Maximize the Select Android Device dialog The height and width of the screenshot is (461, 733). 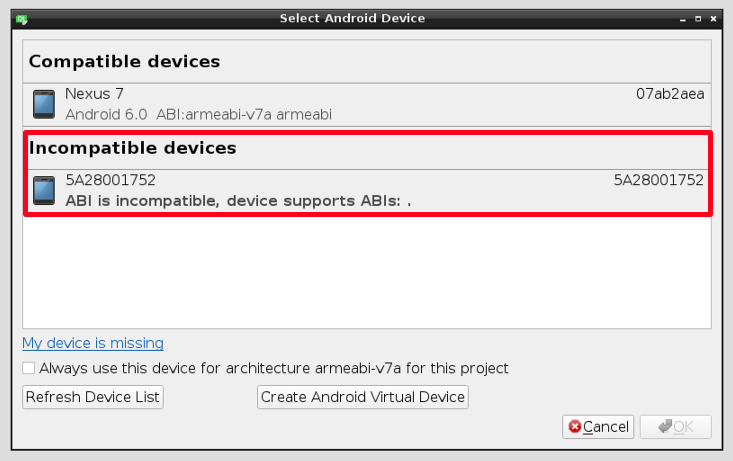point(698,19)
